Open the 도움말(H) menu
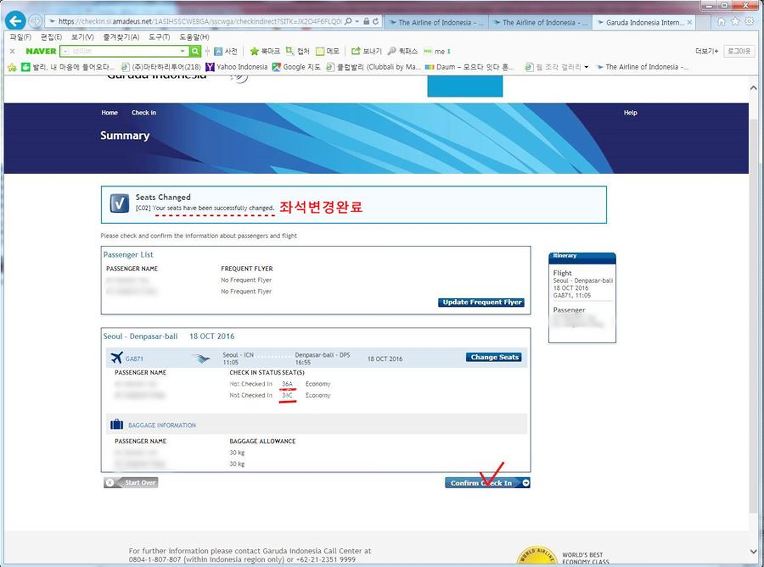 (194, 37)
